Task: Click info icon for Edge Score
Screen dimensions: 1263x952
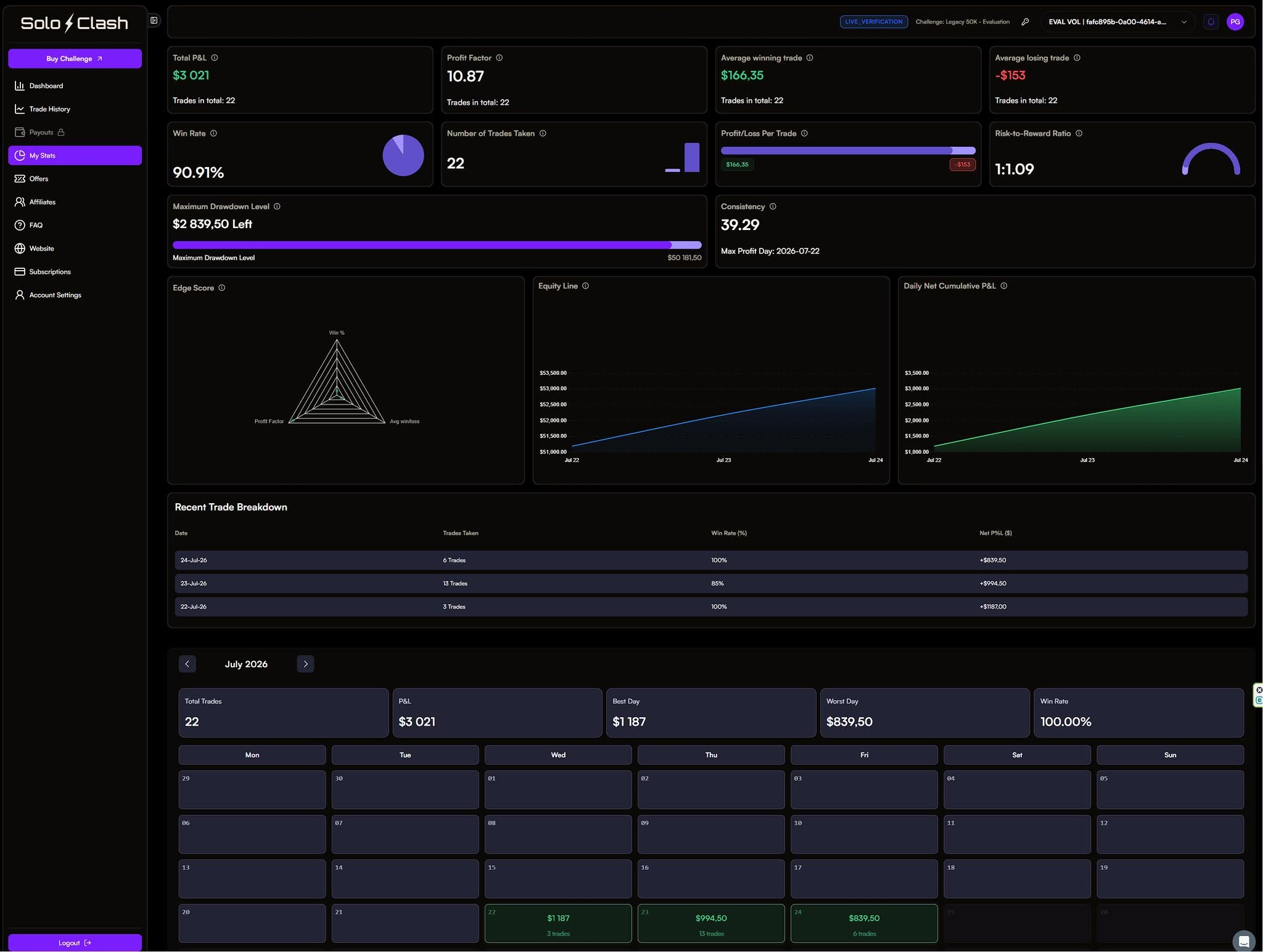Action: [222, 288]
